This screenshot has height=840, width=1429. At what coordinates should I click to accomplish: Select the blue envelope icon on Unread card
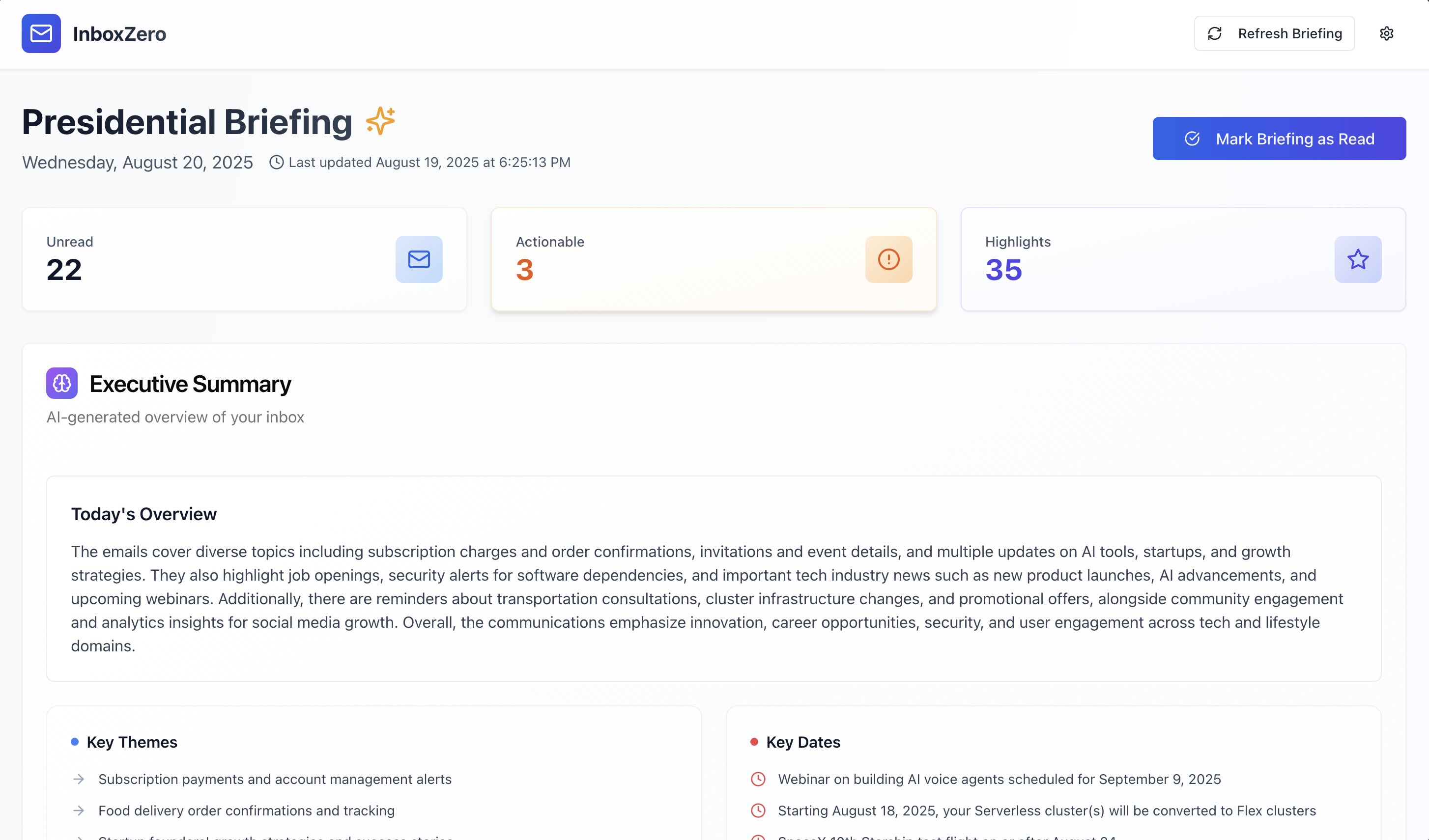pos(419,259)
